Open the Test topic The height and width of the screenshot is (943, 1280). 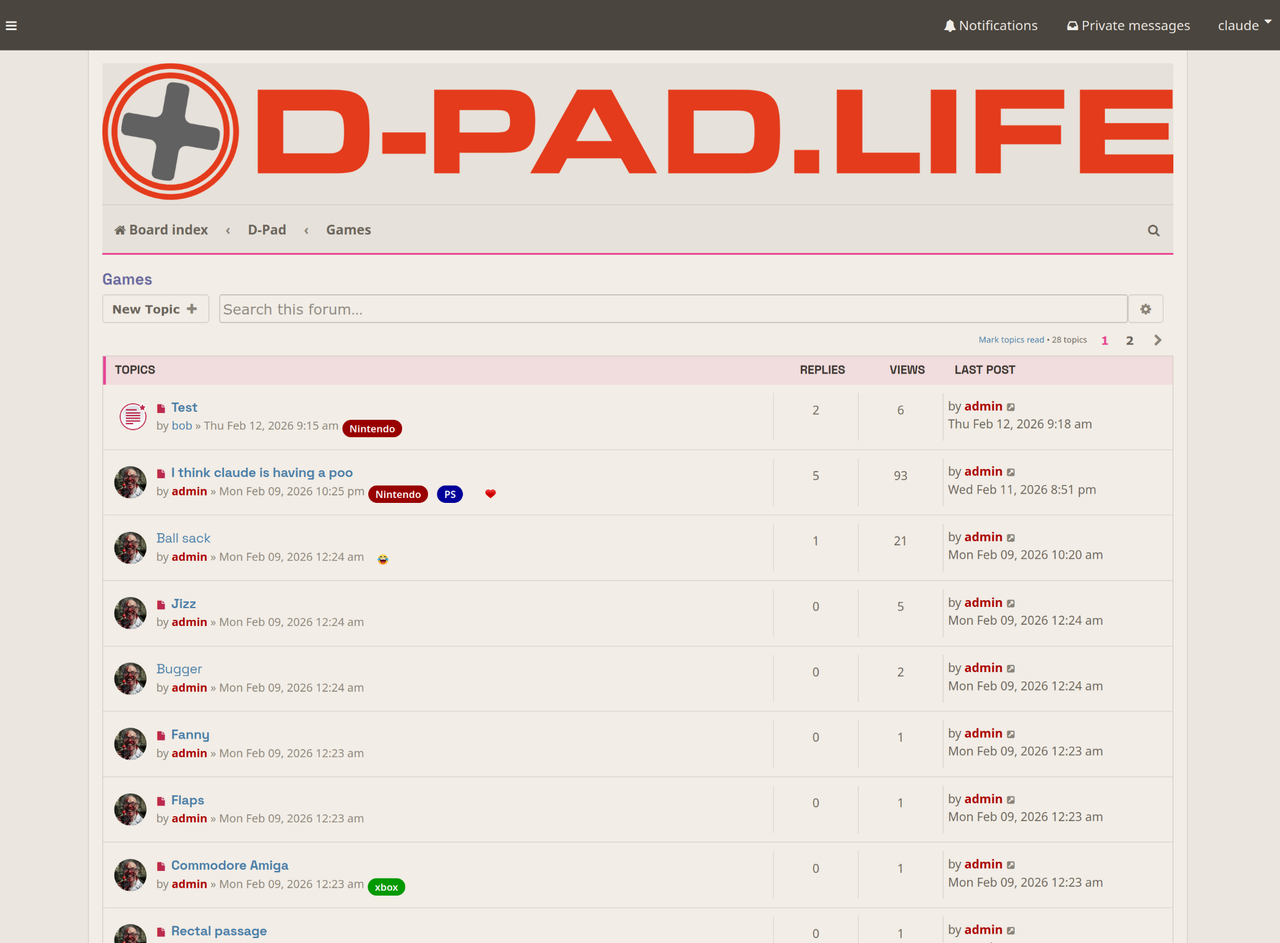click(184, 408)
